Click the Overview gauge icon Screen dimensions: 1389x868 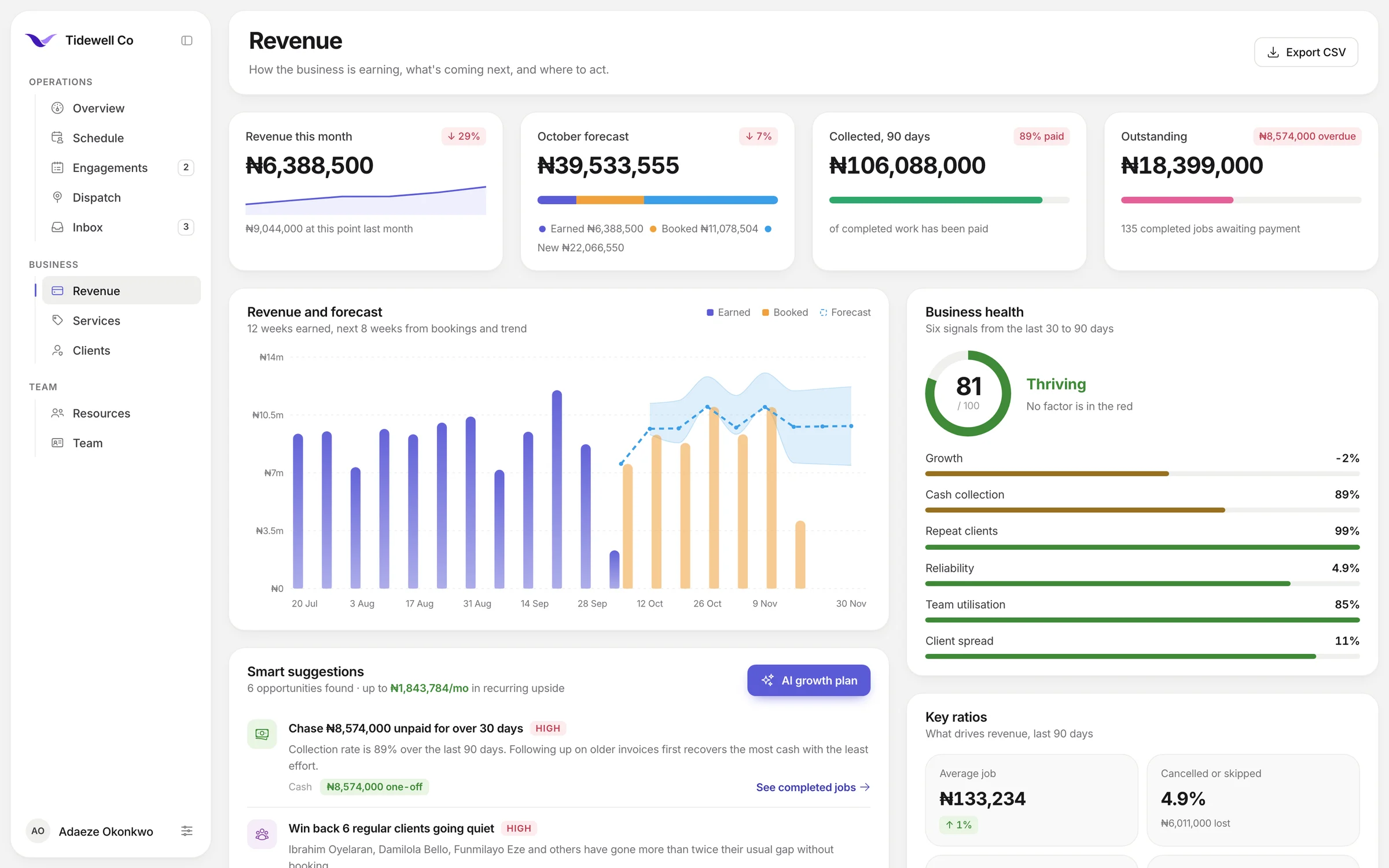pyautogui.click(x=57, y=108)
